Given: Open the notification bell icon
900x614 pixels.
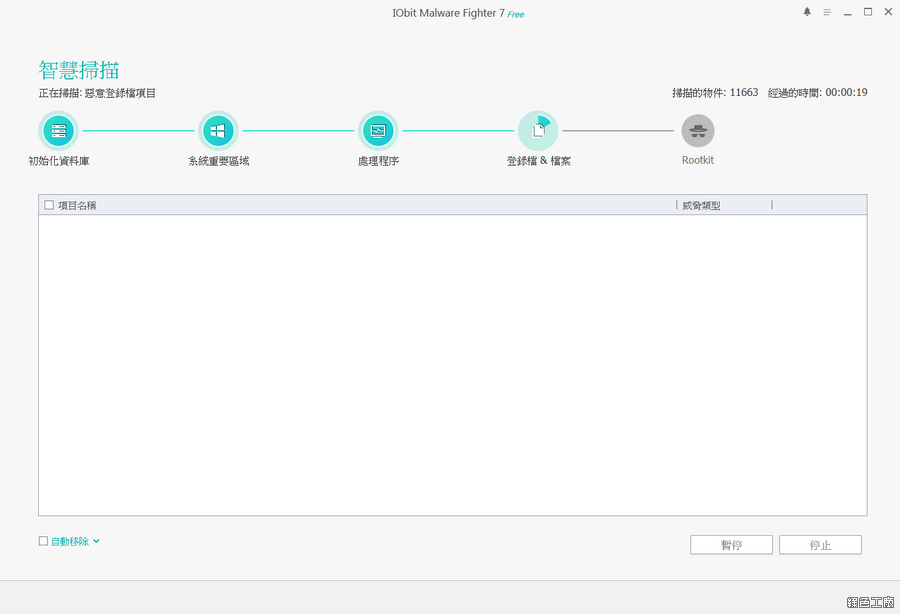Looking at the screenshot, I should tap(807, 11).
